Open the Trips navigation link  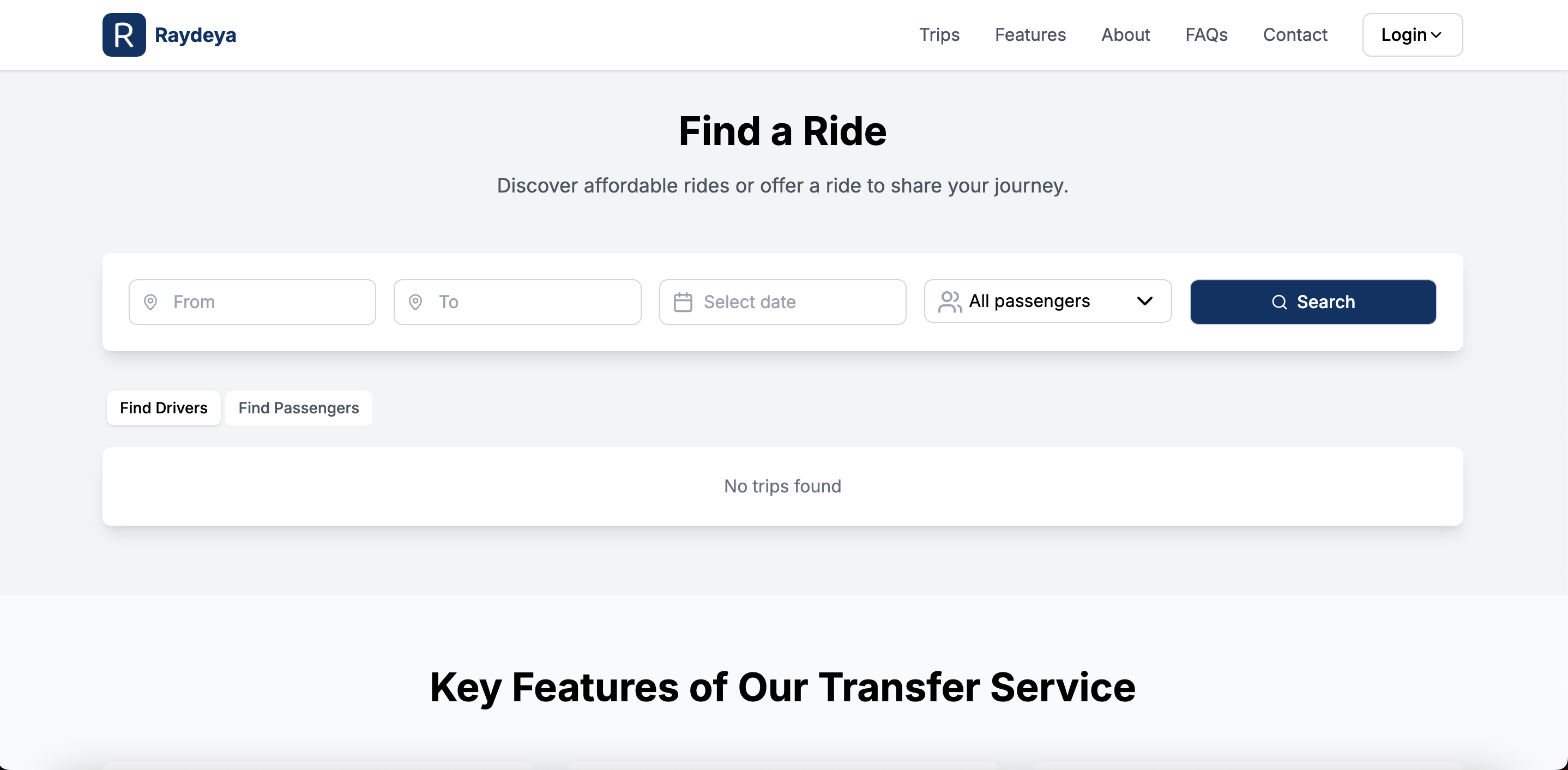pos(939,35)
